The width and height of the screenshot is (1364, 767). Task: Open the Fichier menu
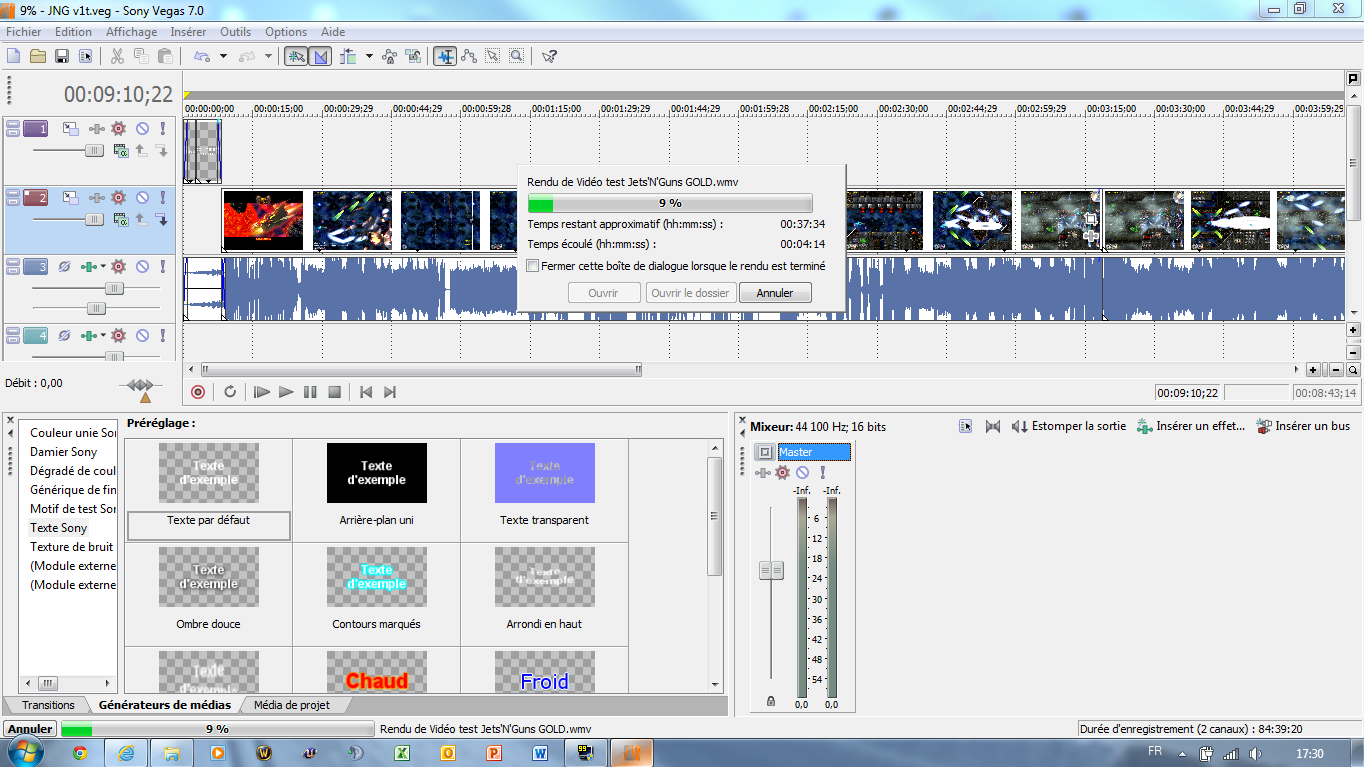[24, 32]
